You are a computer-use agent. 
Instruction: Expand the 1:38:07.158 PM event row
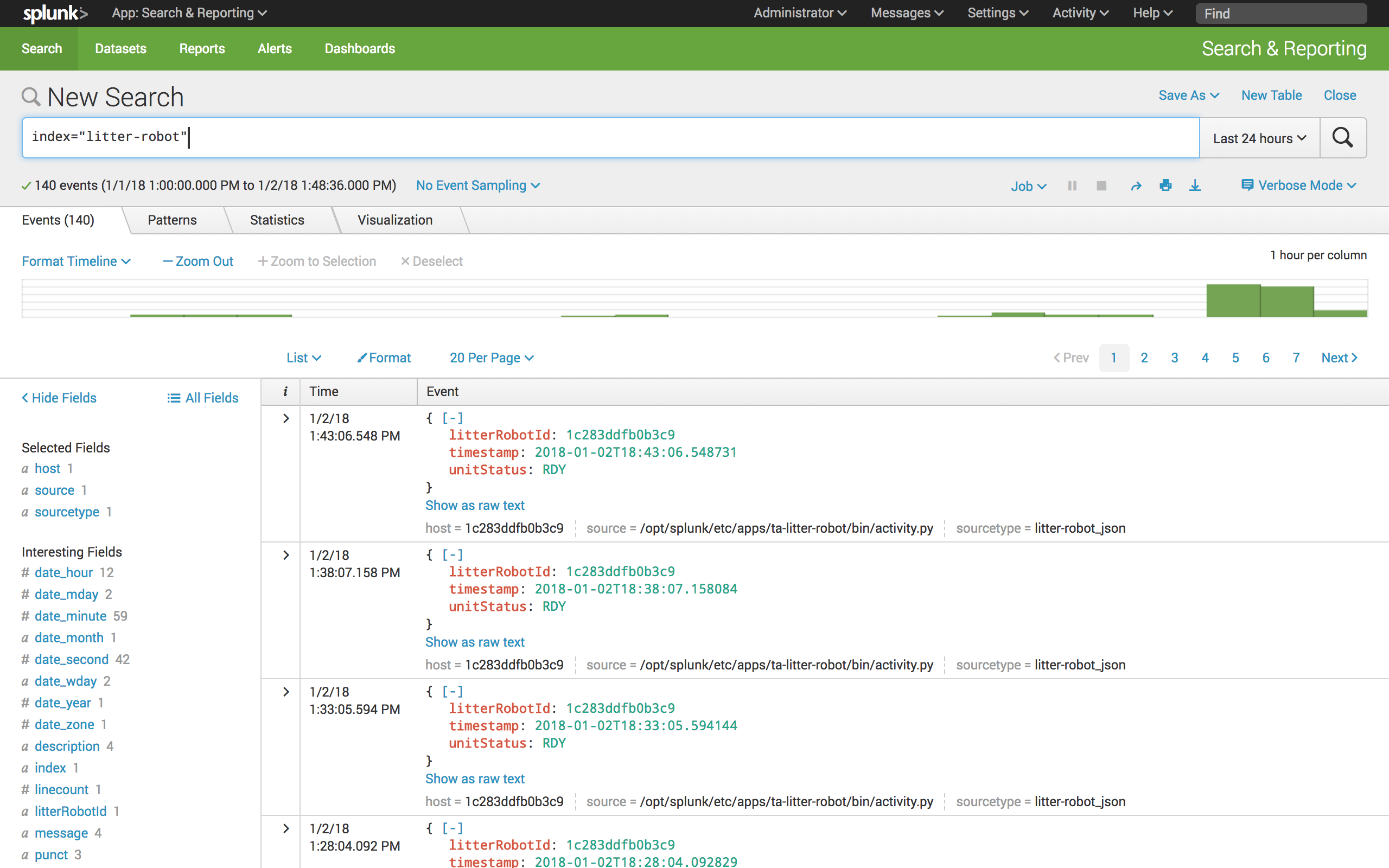[286, 555]
